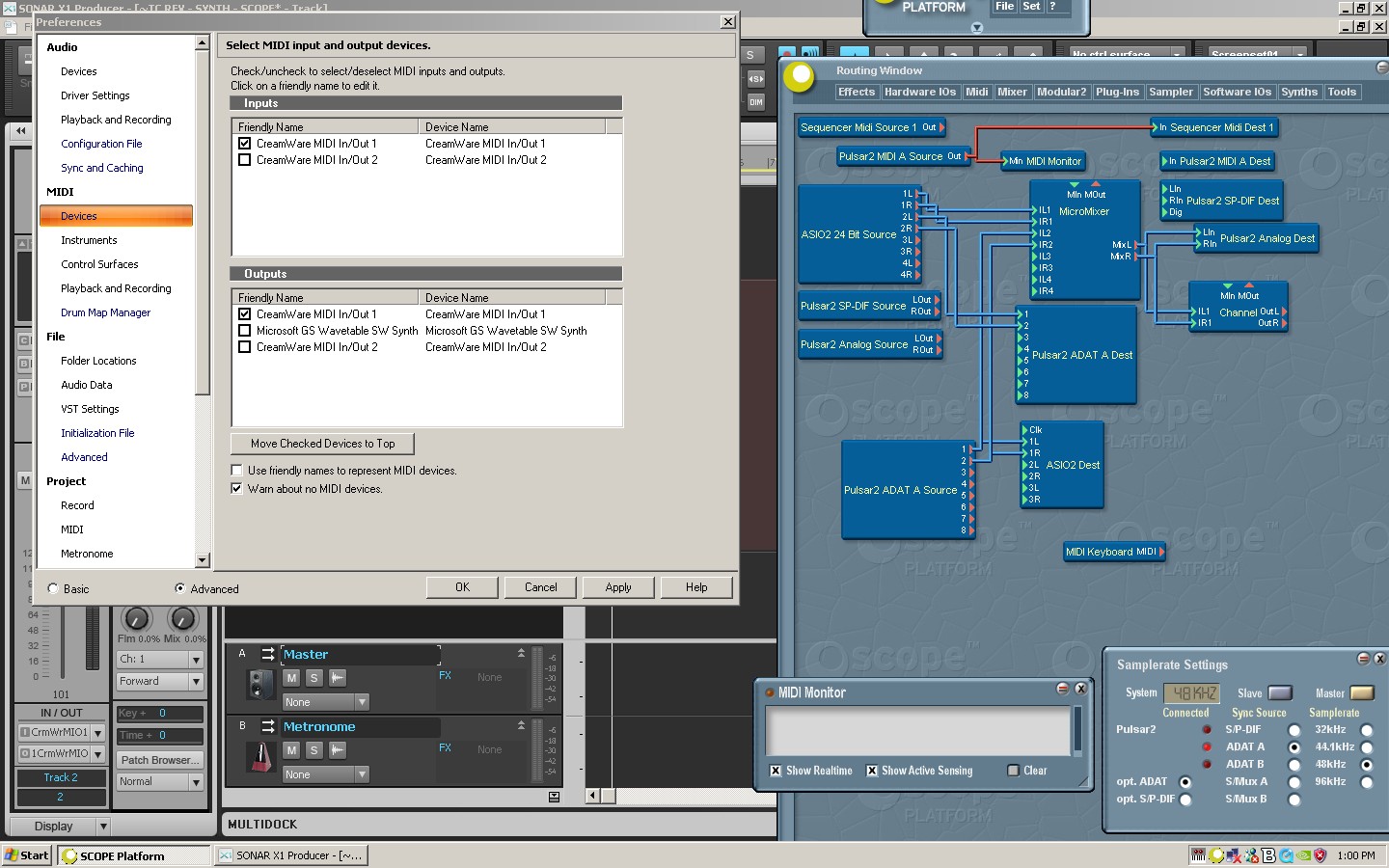The width and height of the screenshot is (1389, 868).
Task: Open FX bin of Master bus
Action: point(445,676)
